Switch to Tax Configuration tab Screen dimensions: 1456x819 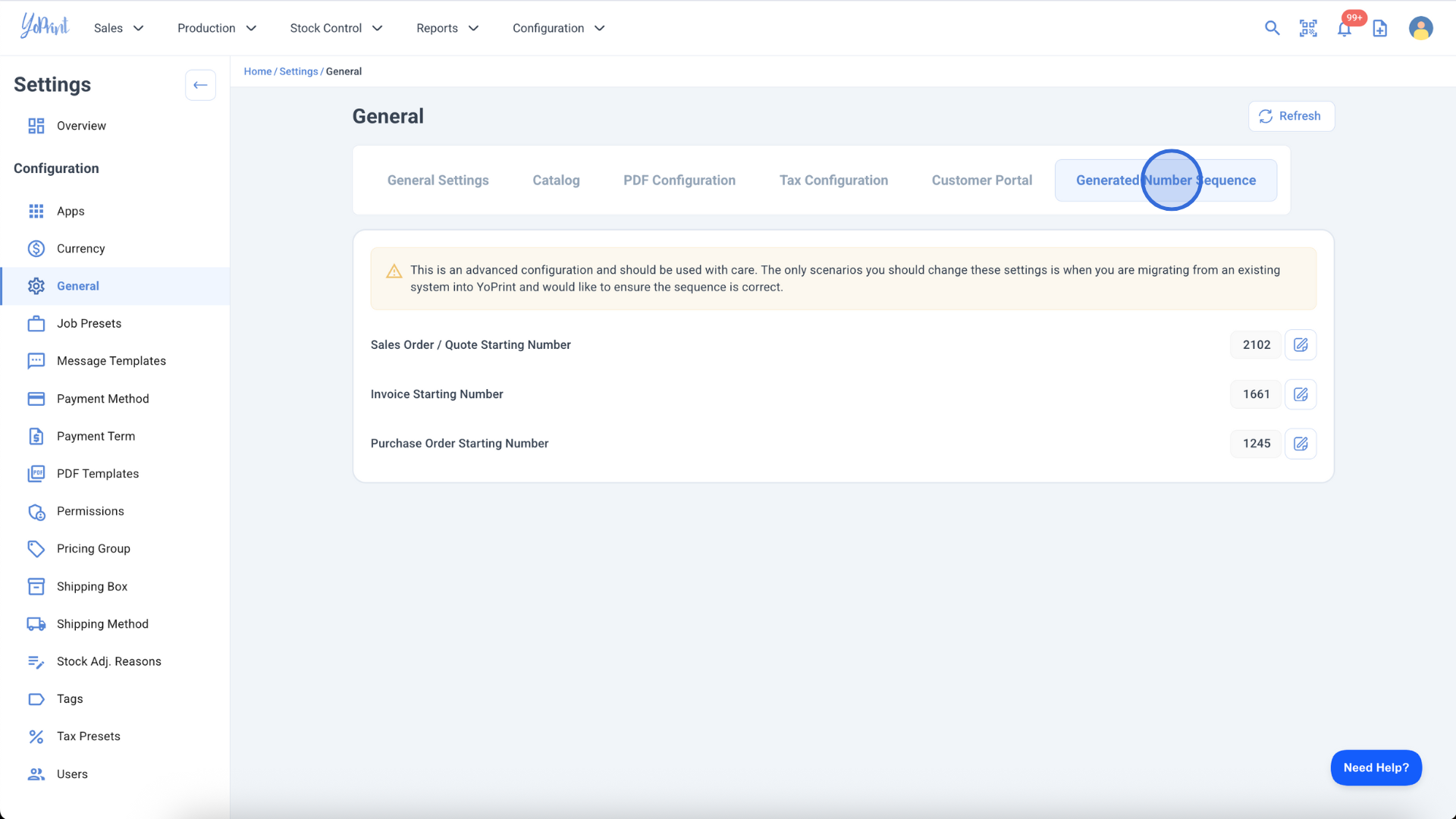pyautogui.click(x=833, y=180)
